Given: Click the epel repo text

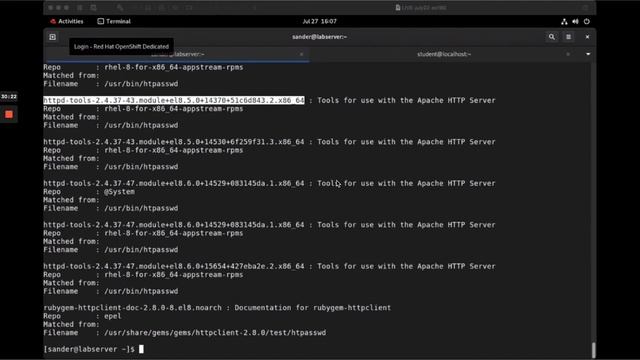Looking at the screenshot, I should click(x=113, y=316).
